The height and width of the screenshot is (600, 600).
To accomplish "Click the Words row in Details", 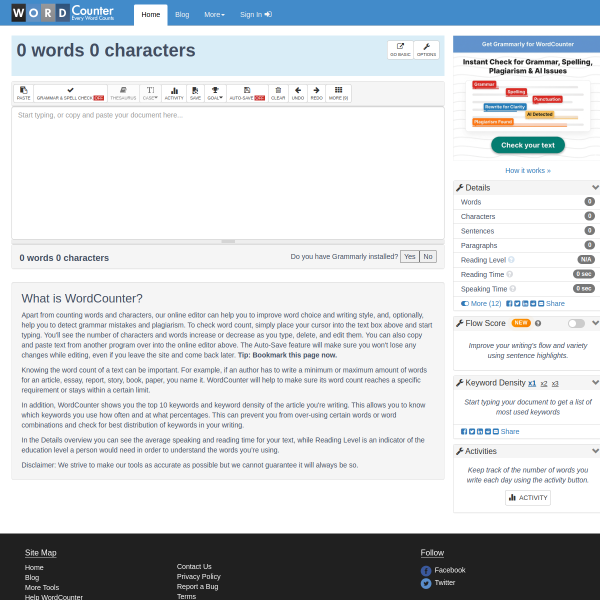I will click(527, 202).
